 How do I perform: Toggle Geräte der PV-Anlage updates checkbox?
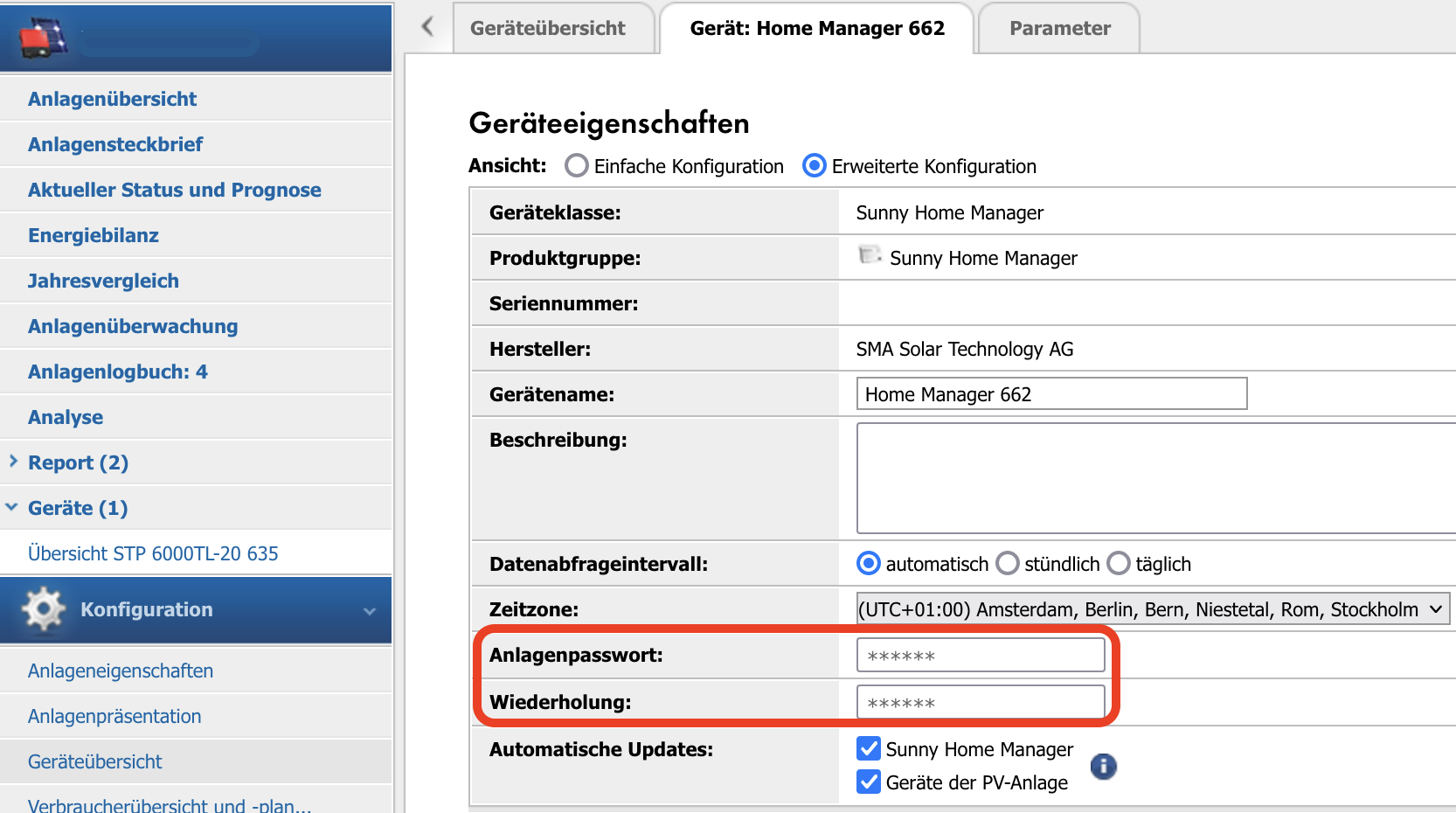point(869,782)
